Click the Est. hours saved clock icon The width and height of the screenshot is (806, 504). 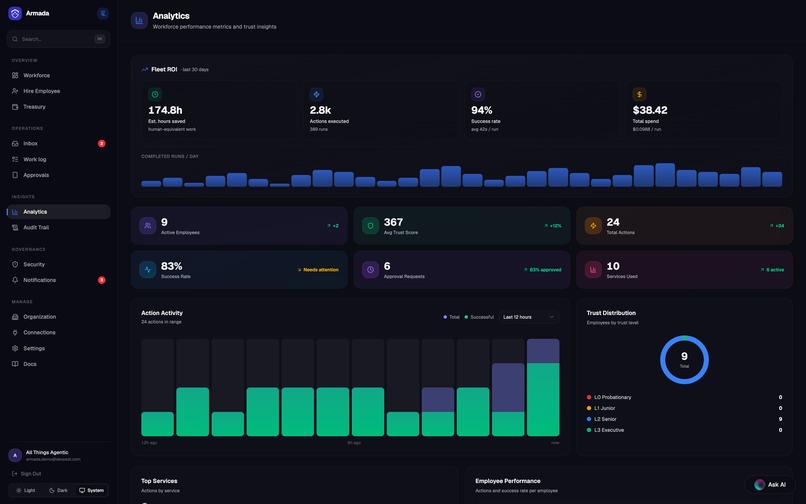click(x=155, y=94)
